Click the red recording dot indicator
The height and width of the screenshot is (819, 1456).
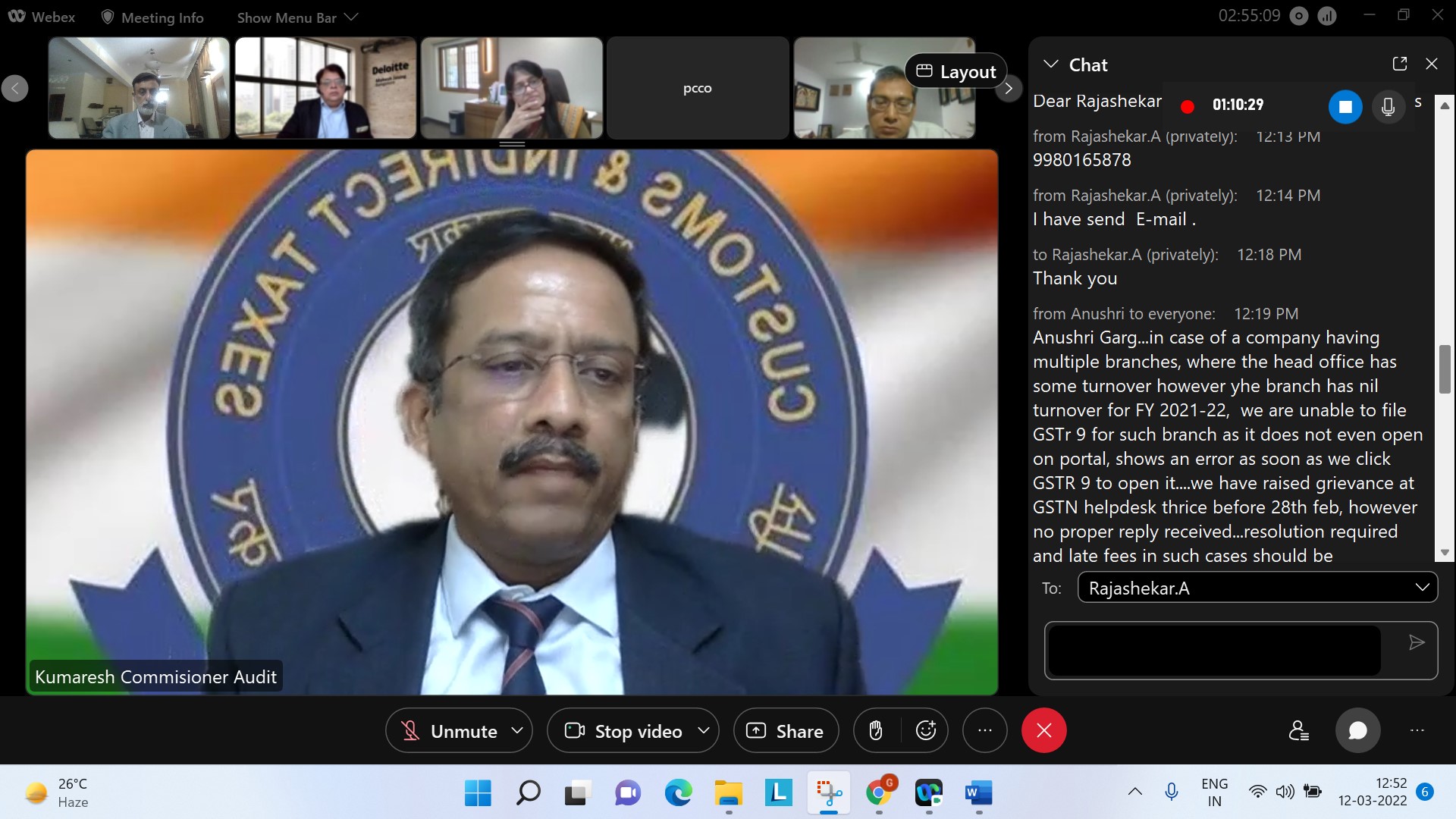point(1188,106)
